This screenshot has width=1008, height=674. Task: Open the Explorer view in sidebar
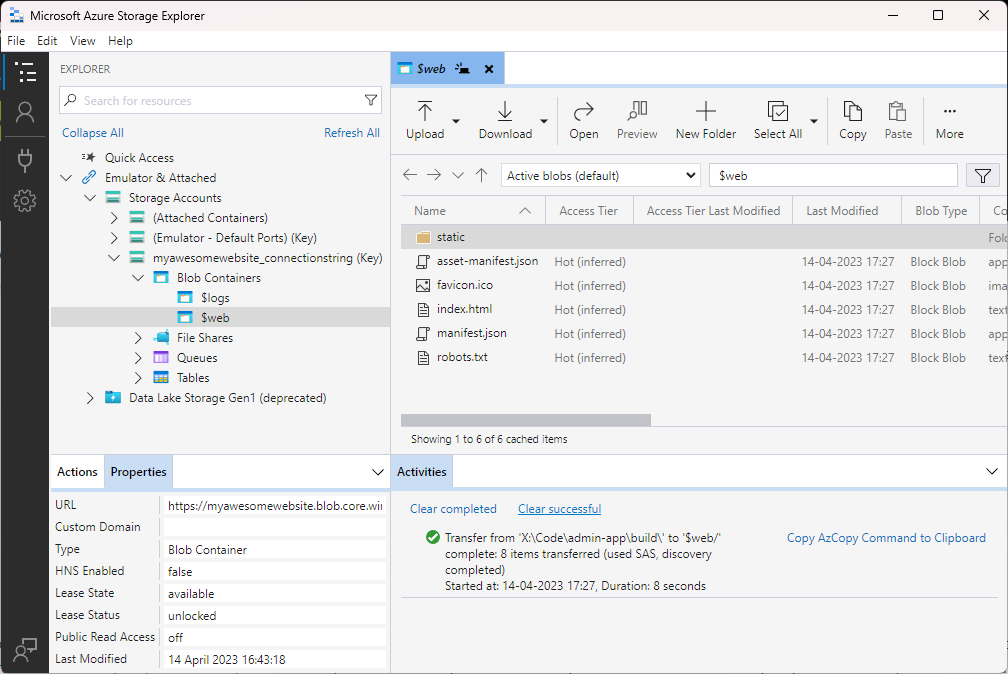25,71
